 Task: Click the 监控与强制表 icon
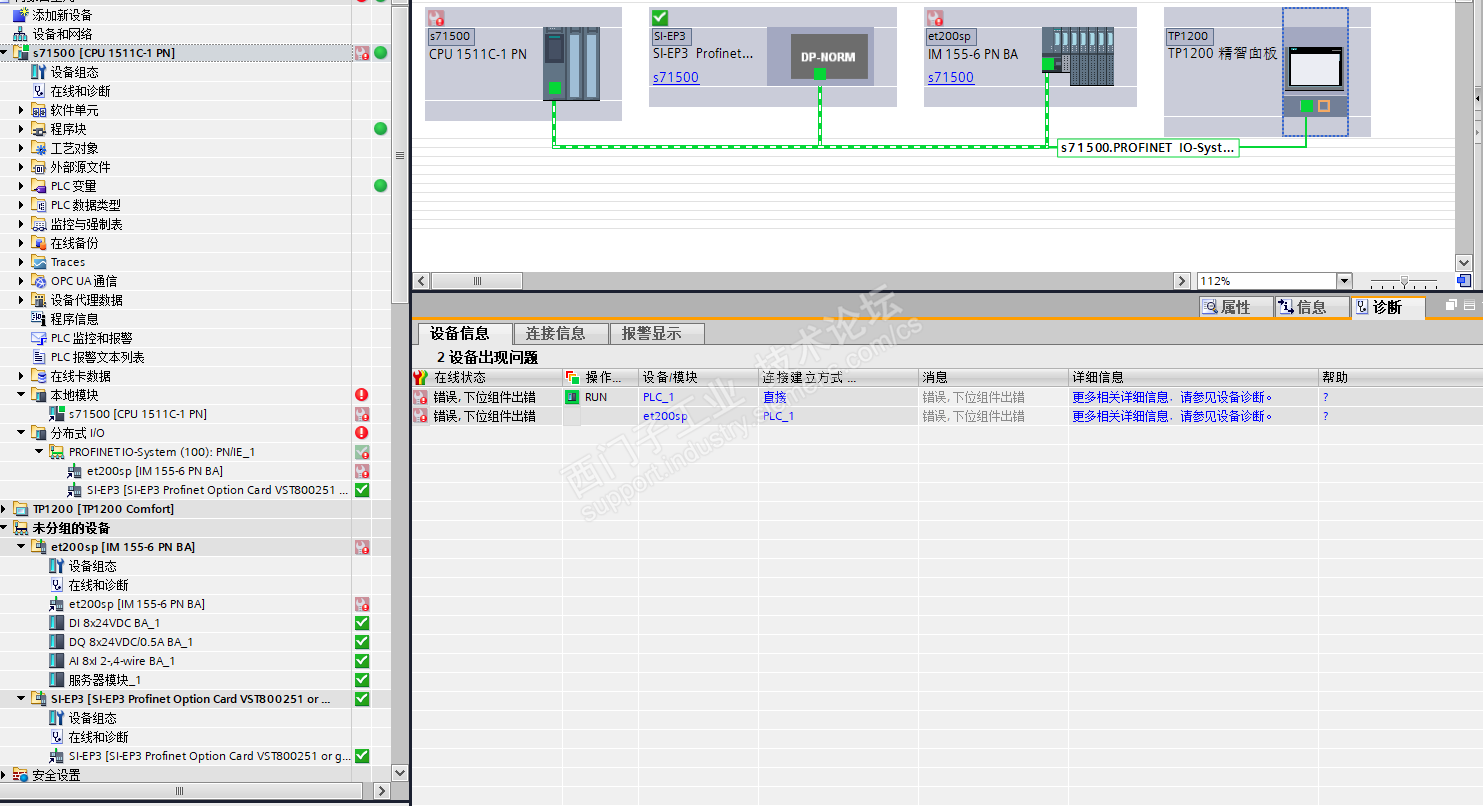click(x=40, y=224)
